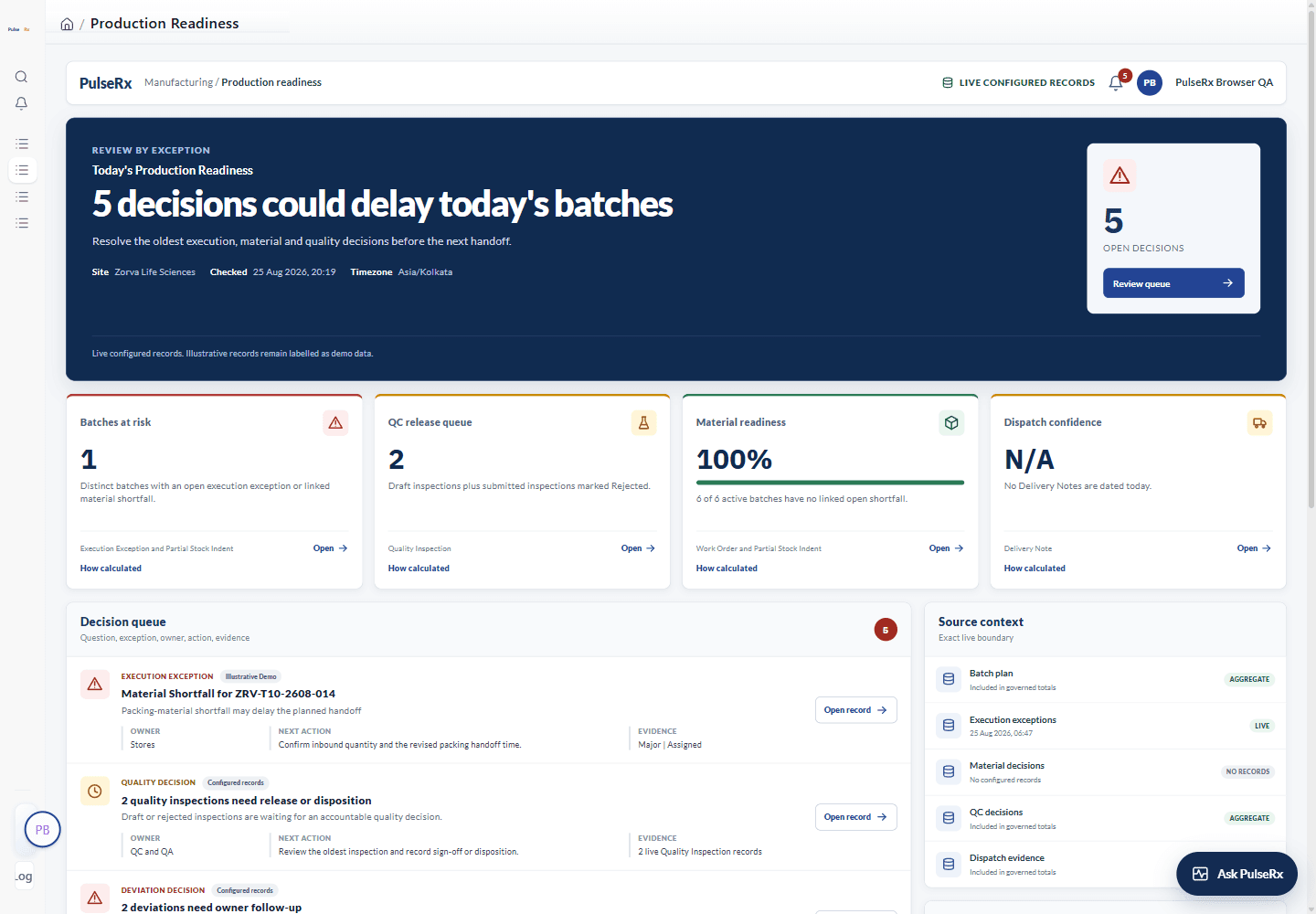
Task: Click the Execution Exception warning icon
Action: click(95, 684)
